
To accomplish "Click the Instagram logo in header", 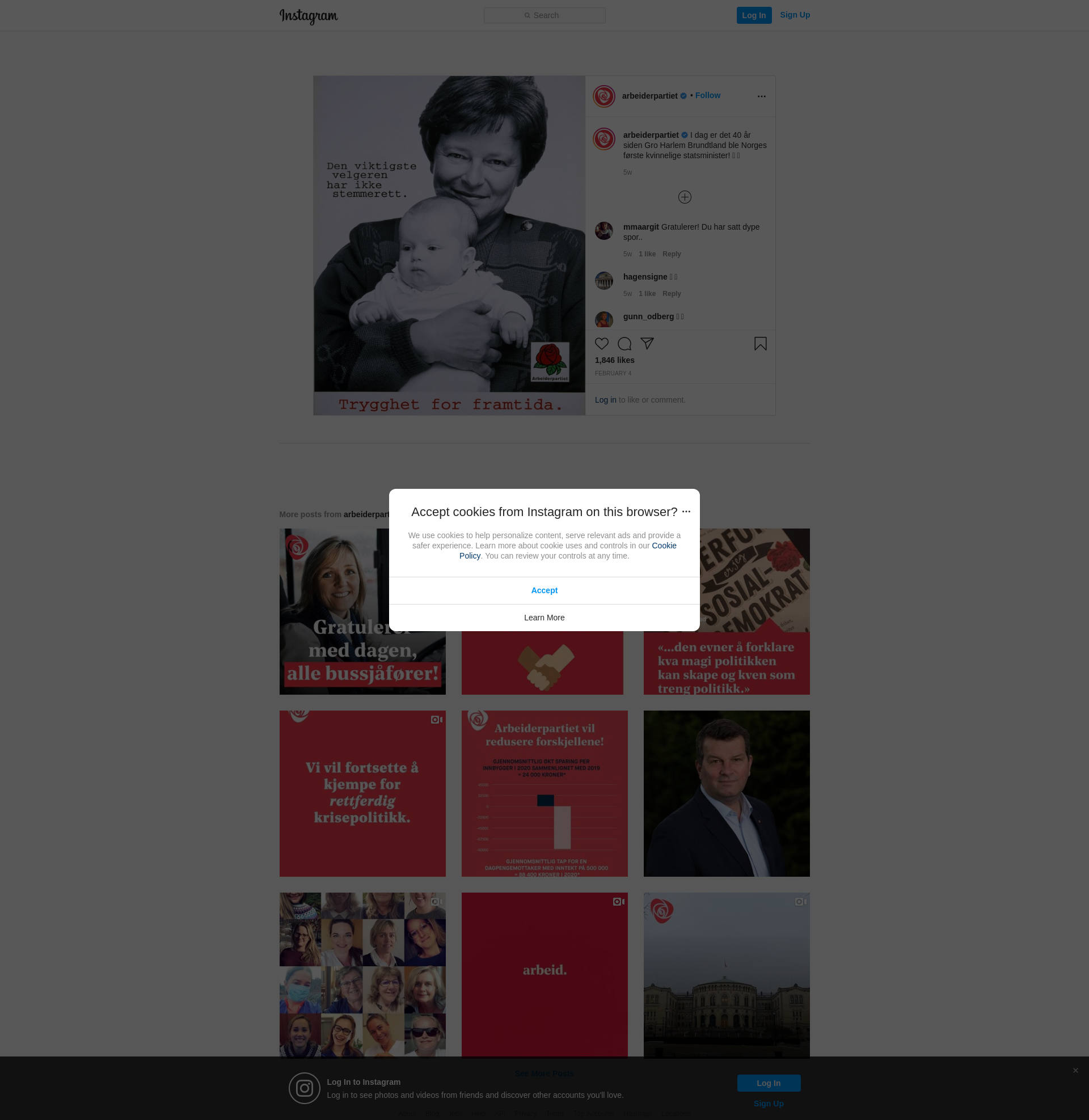I will [309, 16].
